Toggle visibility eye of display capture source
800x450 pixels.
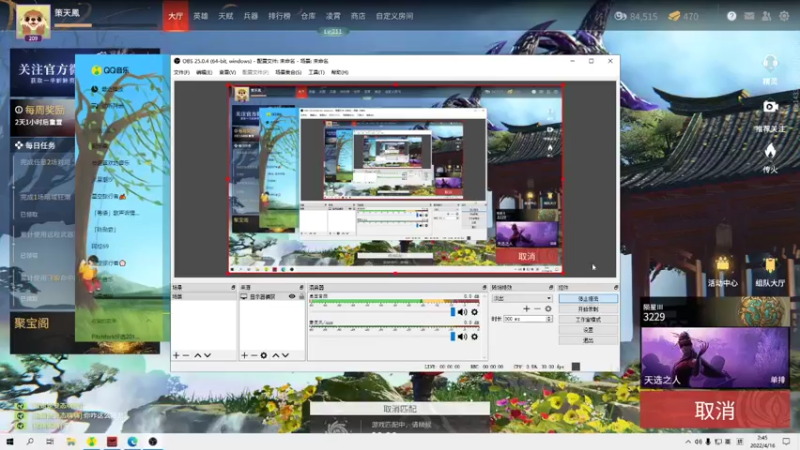(x=292, y=296)
